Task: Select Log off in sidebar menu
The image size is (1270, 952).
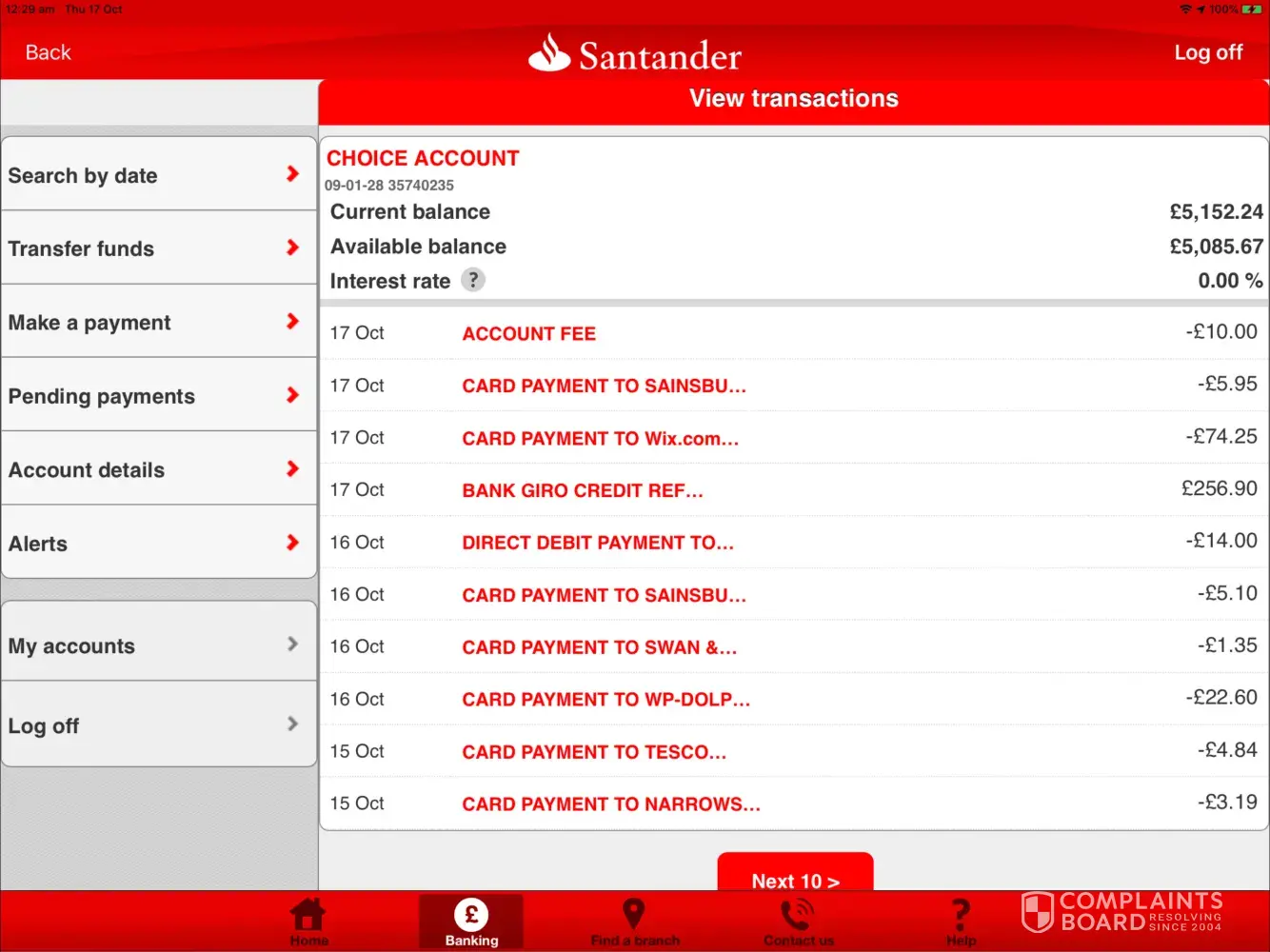Action: pyautogui.click(x=159, y=724)
